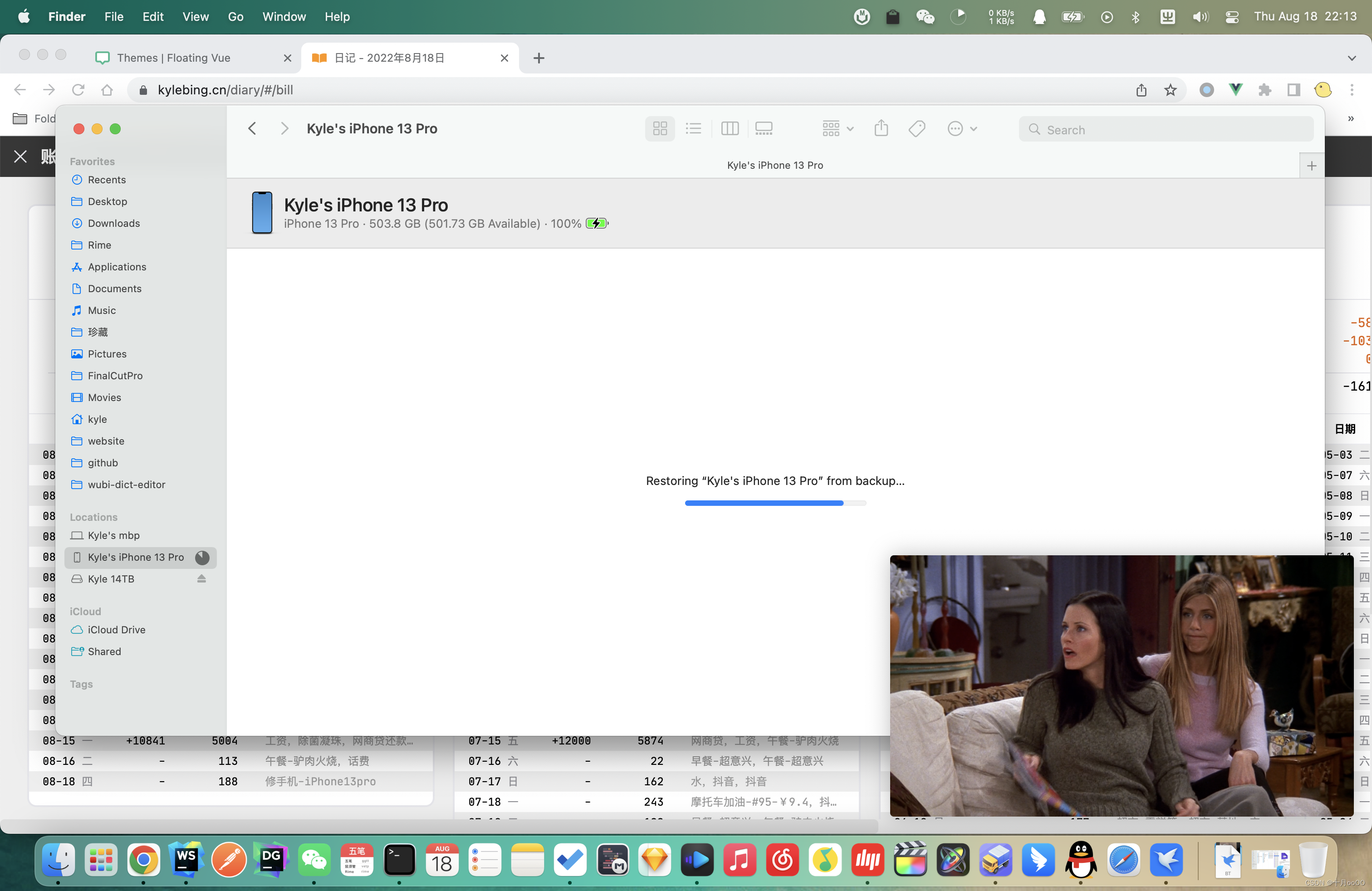Click the Finder tag icon

[x=916, y=128]
